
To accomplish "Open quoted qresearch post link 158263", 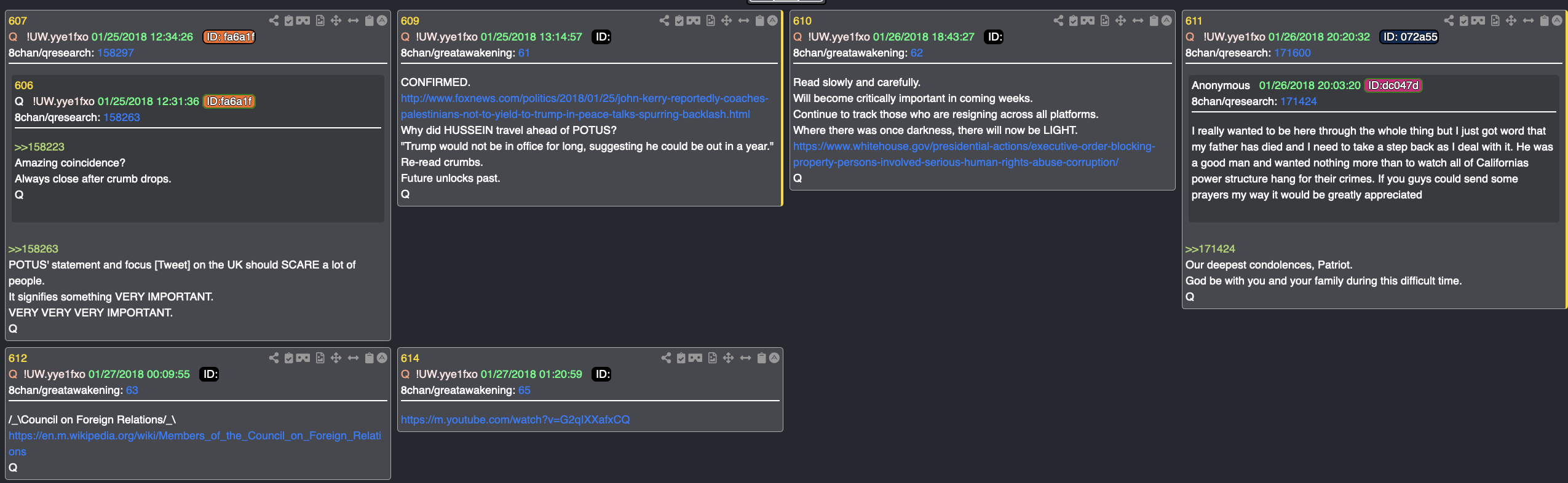I will pos(122,117).
